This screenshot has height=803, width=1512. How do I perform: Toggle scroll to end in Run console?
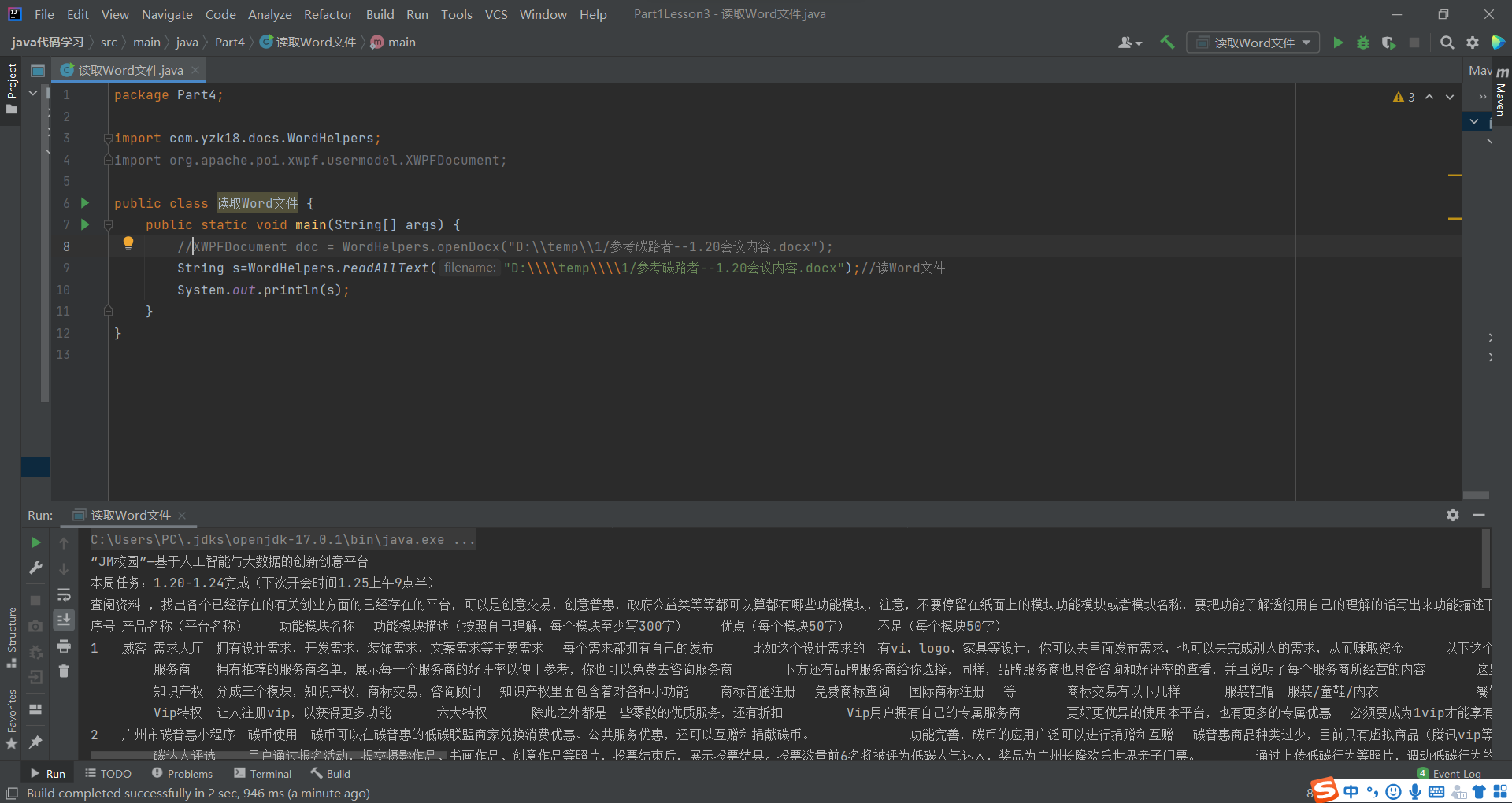point(64,620)
